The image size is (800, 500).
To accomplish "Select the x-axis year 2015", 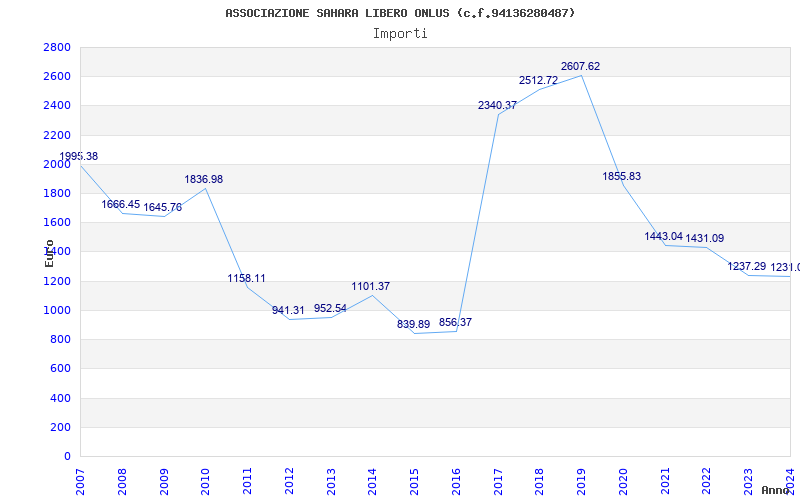I will [x=415, y=482].
